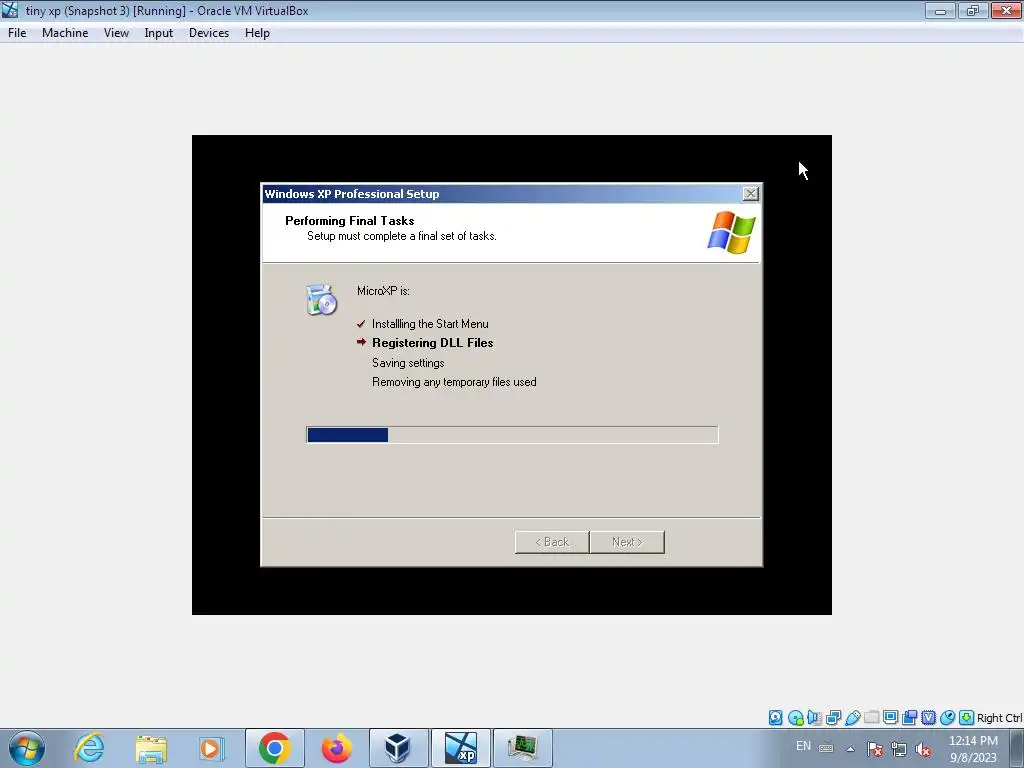Click the muted volume tray icon
Screen dimensions: 1024x768
(x=923, y=749)
